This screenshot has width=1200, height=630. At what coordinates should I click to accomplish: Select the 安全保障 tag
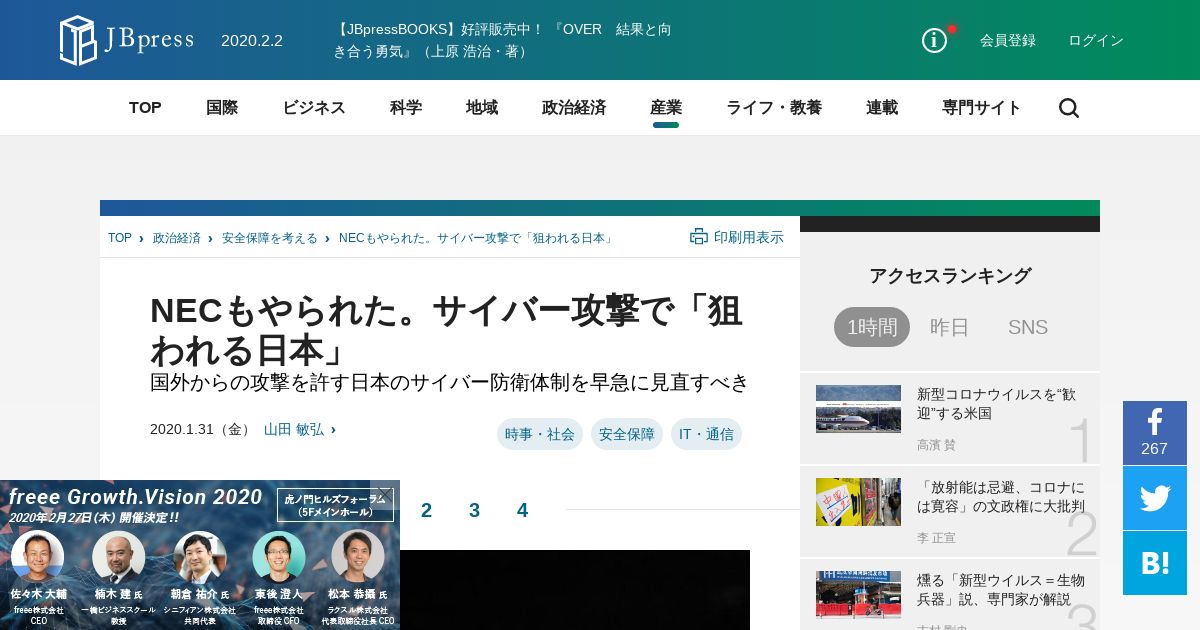pyautogui.click(x=627, y=434)
